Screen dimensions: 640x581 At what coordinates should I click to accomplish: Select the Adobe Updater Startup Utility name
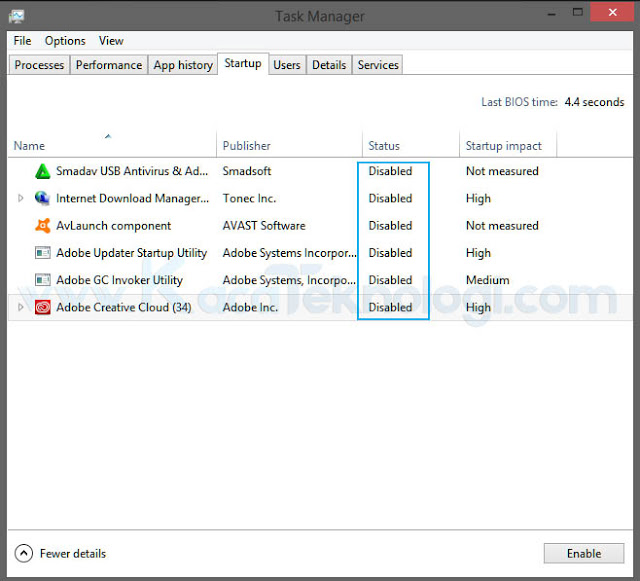131,253
